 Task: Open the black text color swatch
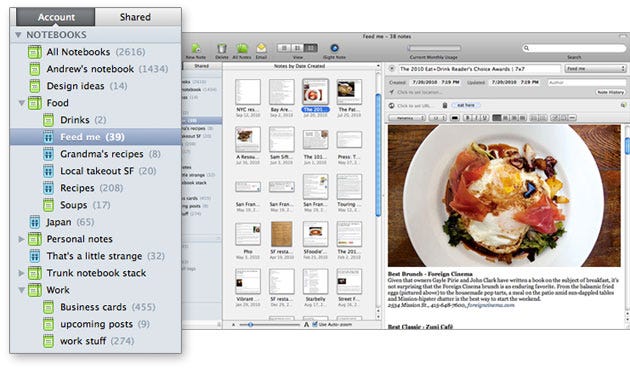[x=455, y=118]
